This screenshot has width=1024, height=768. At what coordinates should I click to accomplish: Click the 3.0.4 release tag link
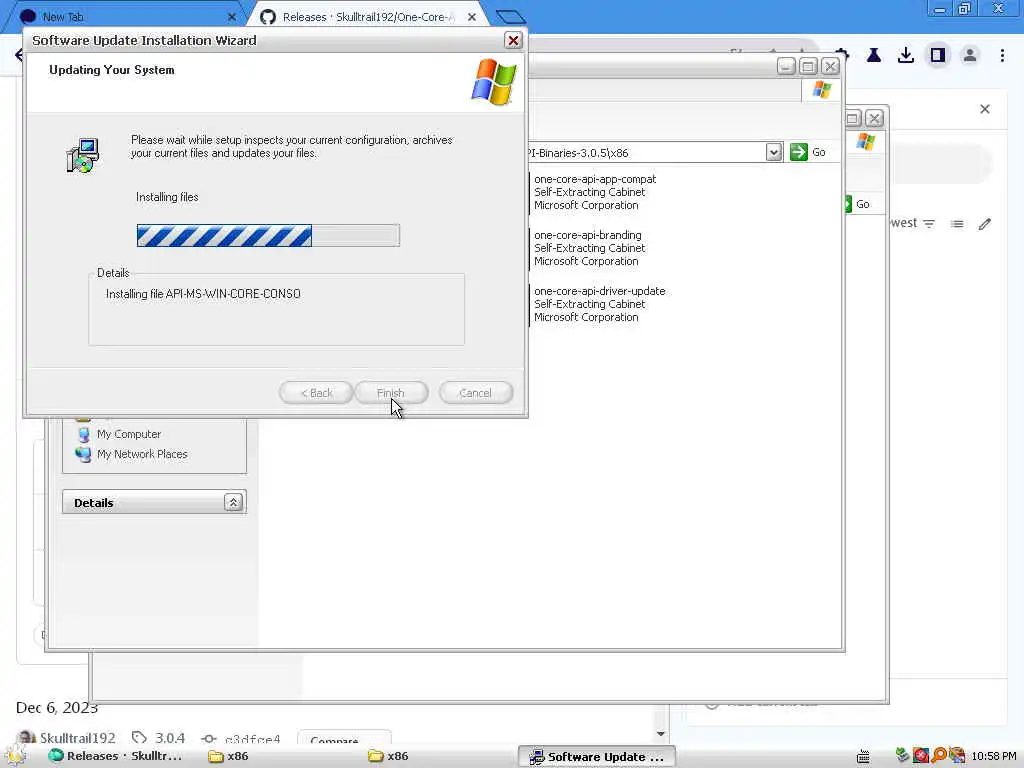169,738
